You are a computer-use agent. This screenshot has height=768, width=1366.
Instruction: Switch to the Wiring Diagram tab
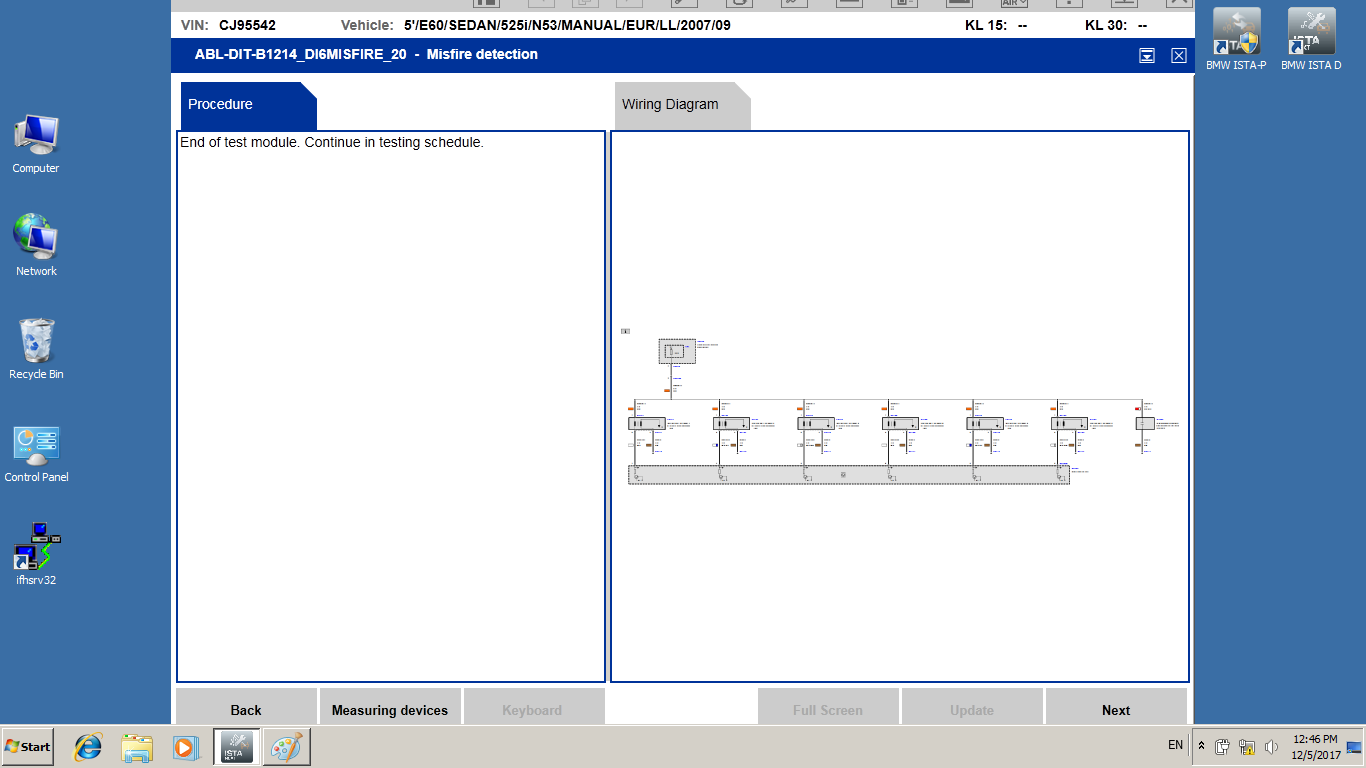pos(680,105)
